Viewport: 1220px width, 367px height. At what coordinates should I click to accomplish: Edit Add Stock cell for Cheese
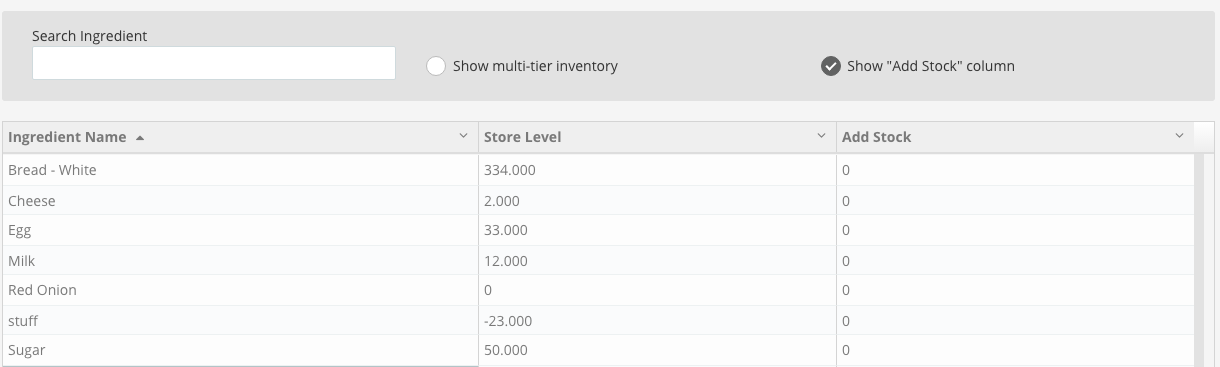click(1015, 201)
